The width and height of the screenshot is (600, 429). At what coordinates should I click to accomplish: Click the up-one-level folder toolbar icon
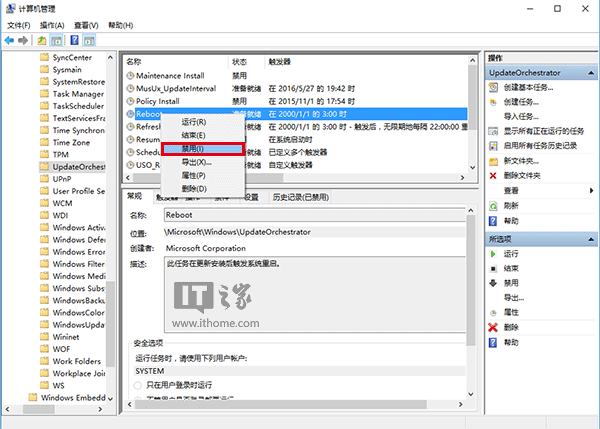pos(42,41)
